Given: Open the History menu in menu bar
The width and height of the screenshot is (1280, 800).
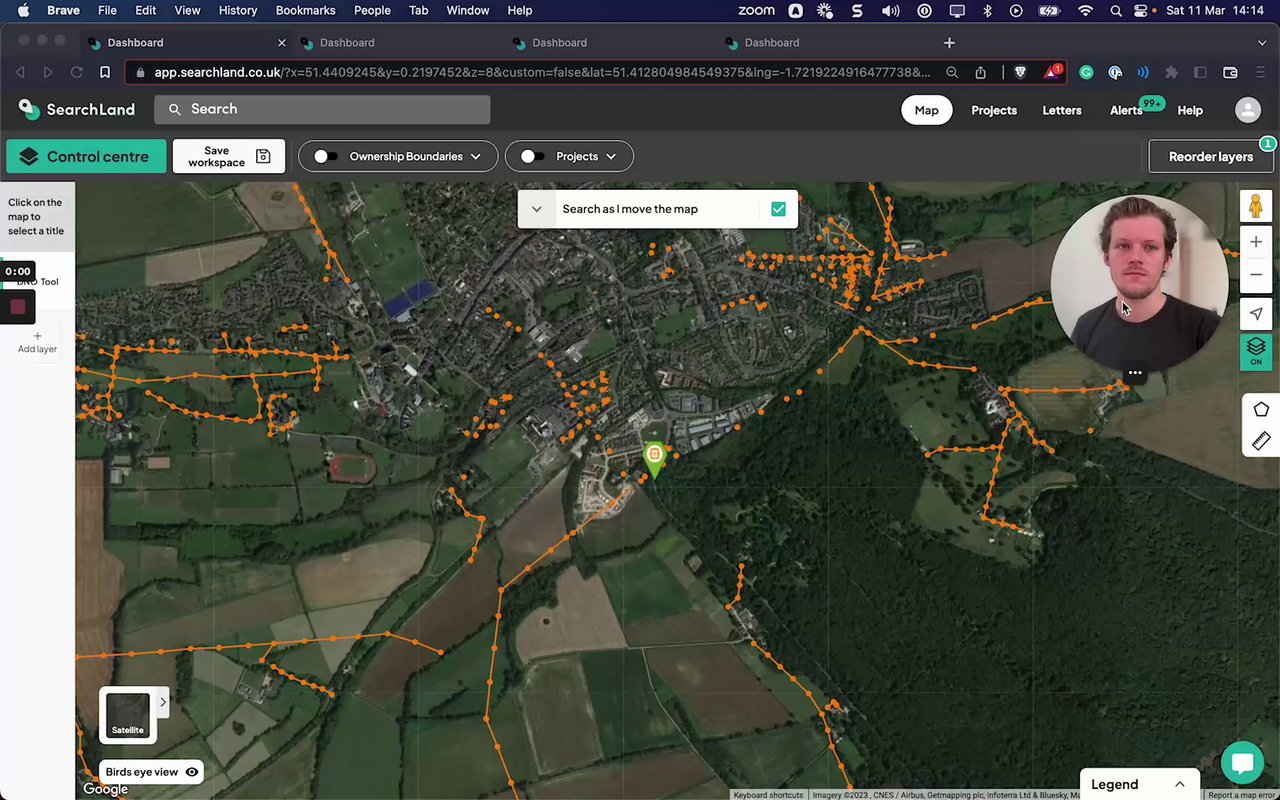Looking at the screenshot, I should point(237,10).
